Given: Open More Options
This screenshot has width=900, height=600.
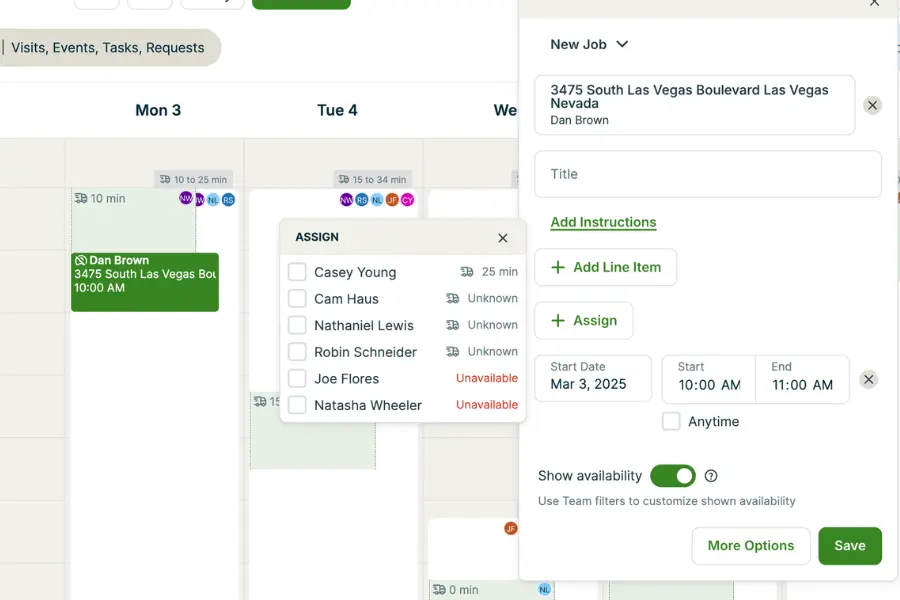Looking at the screenshot, I should coord(751,545).
